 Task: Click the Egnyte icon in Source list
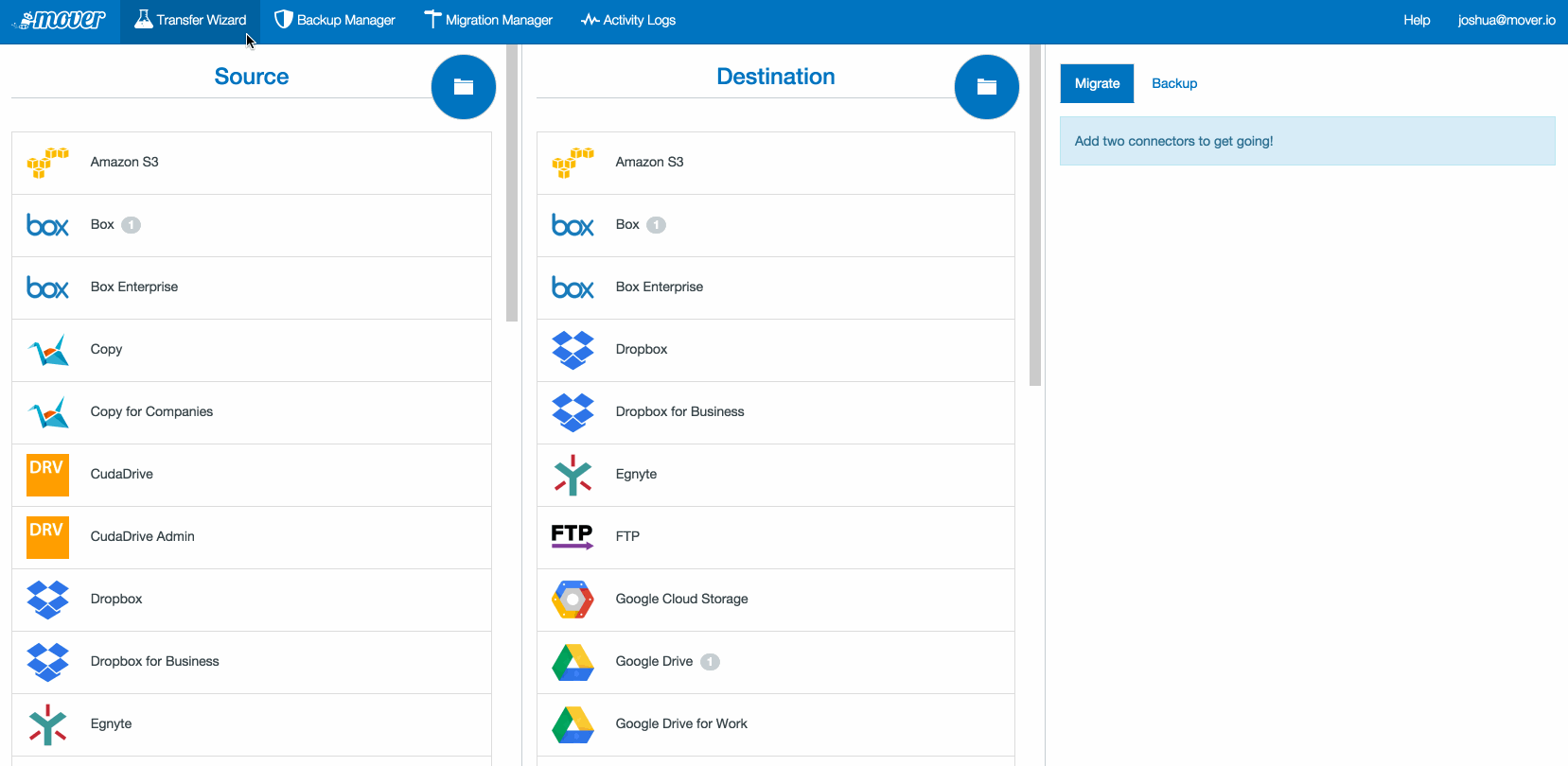47,724
